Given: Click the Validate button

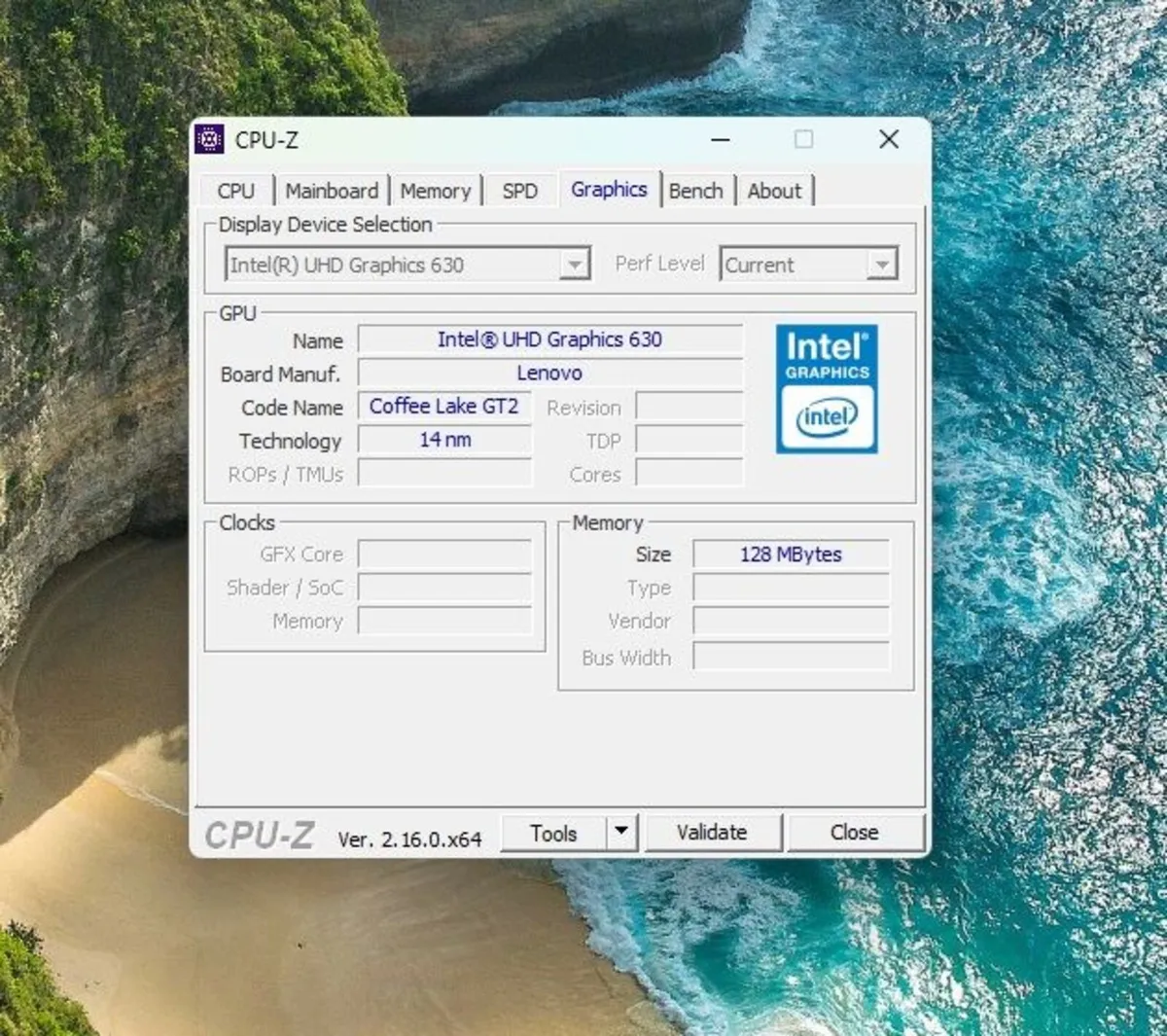Looking at the screenshot, I should click(713, 833).
